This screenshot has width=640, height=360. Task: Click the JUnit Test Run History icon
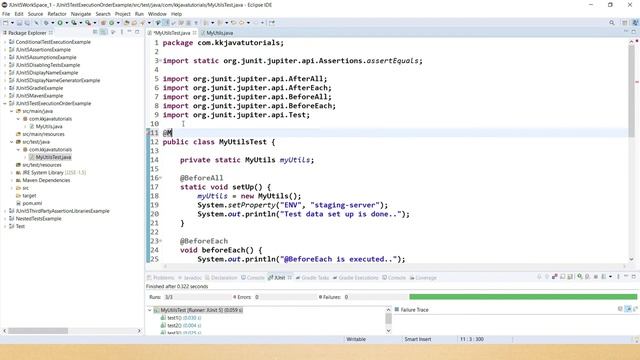coord(604,276)
